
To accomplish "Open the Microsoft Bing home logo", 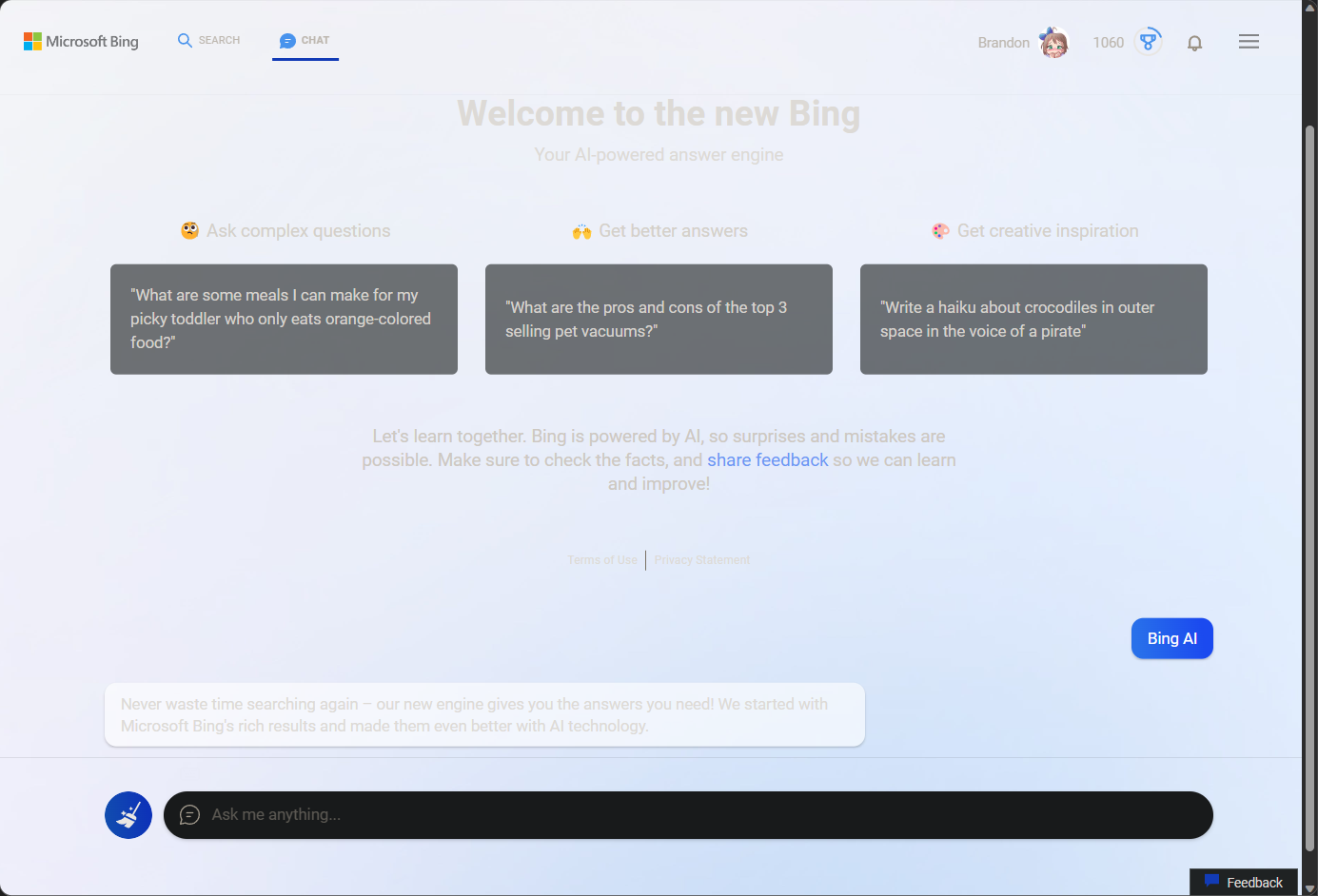I will click(x=80, y=41).
